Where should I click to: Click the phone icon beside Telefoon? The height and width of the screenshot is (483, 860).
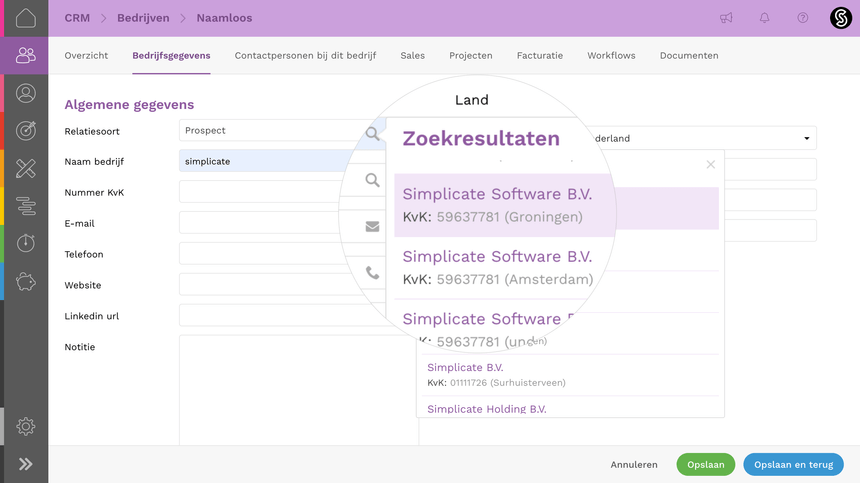pos(372,272)
